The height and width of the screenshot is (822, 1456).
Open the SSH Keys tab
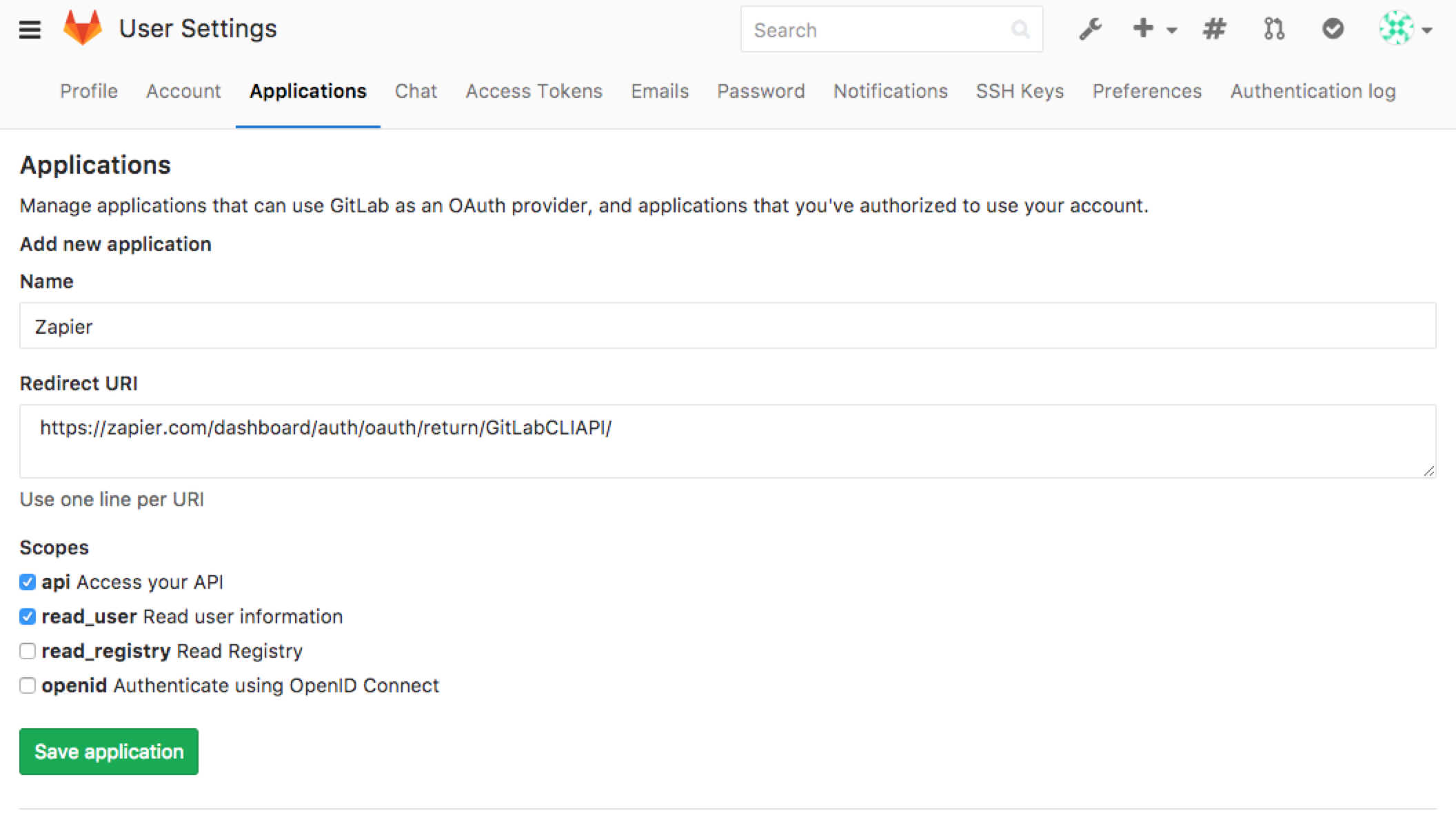click(1020, 91)
